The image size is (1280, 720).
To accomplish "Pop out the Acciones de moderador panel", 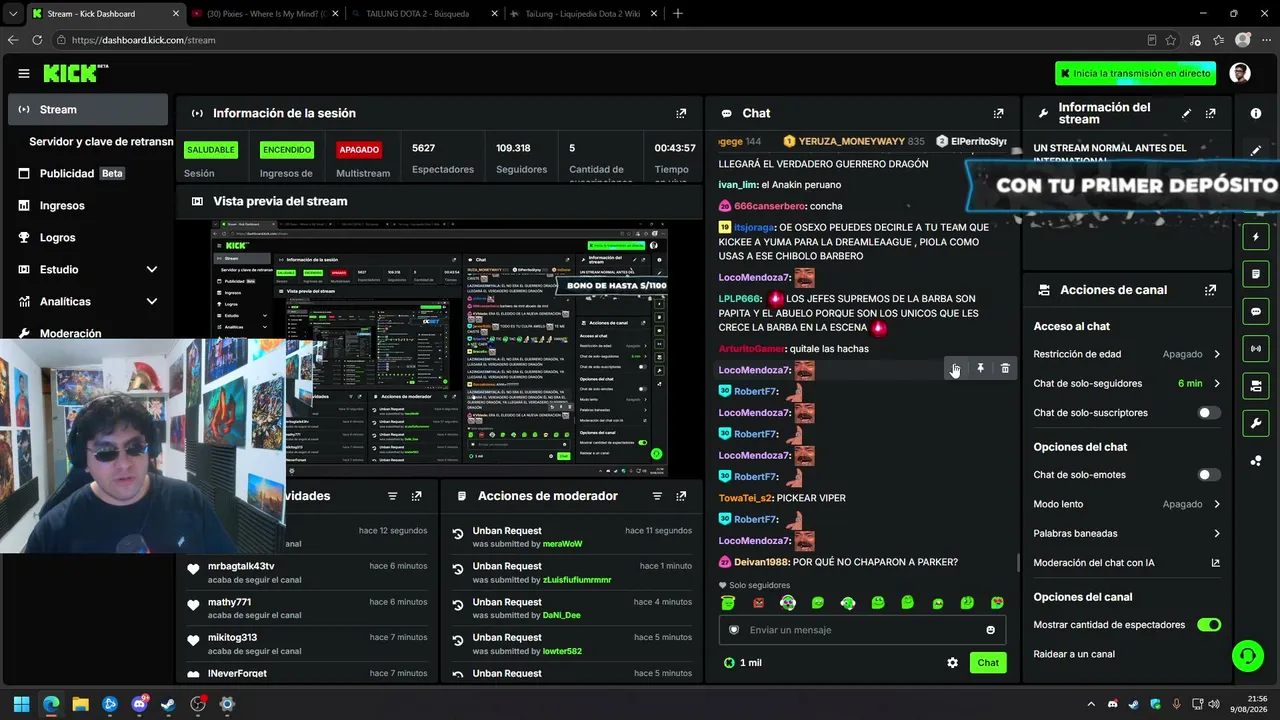I will (x=681, y=496).
